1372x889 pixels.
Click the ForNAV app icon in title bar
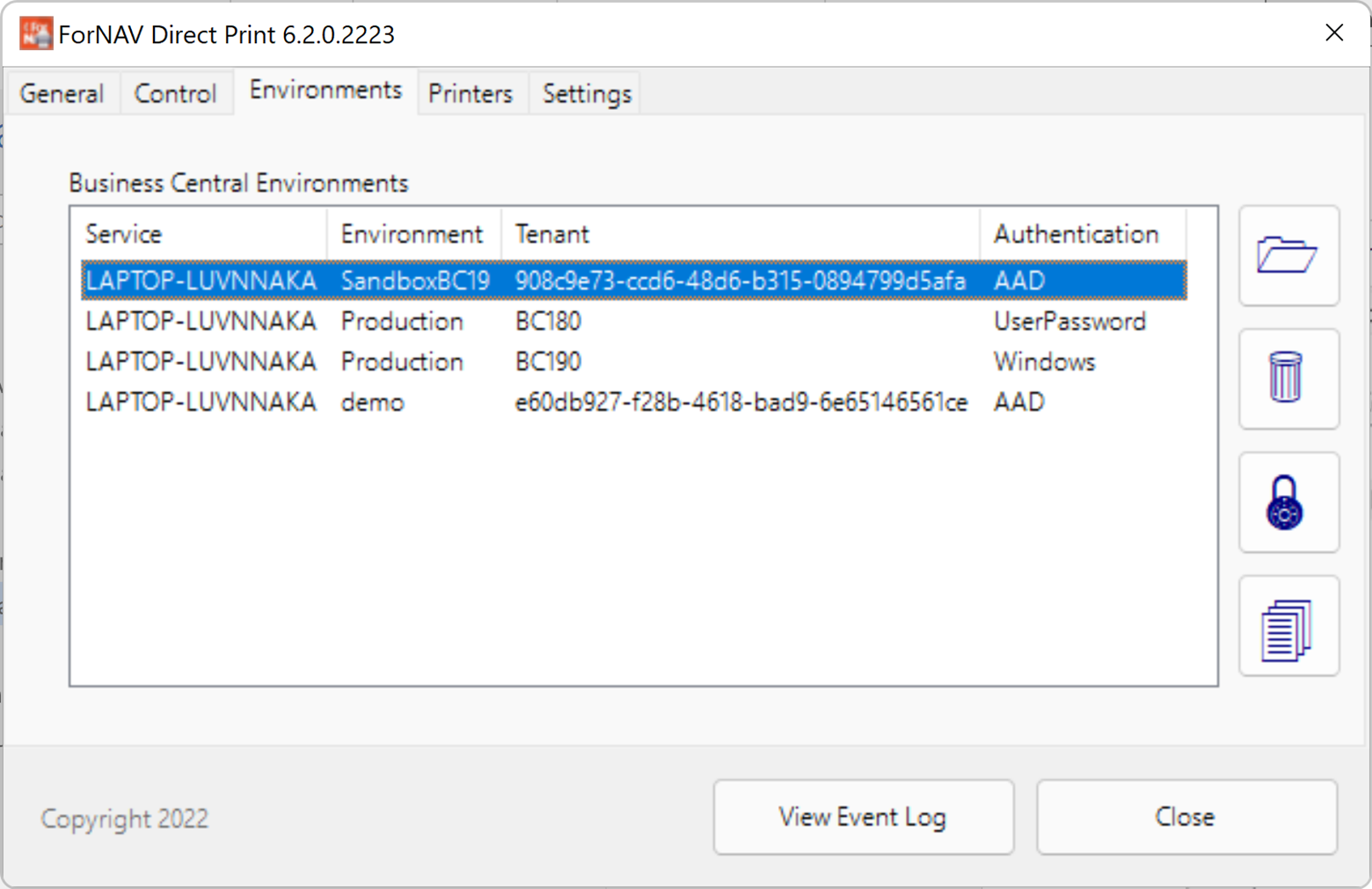[x=36, y=33]
